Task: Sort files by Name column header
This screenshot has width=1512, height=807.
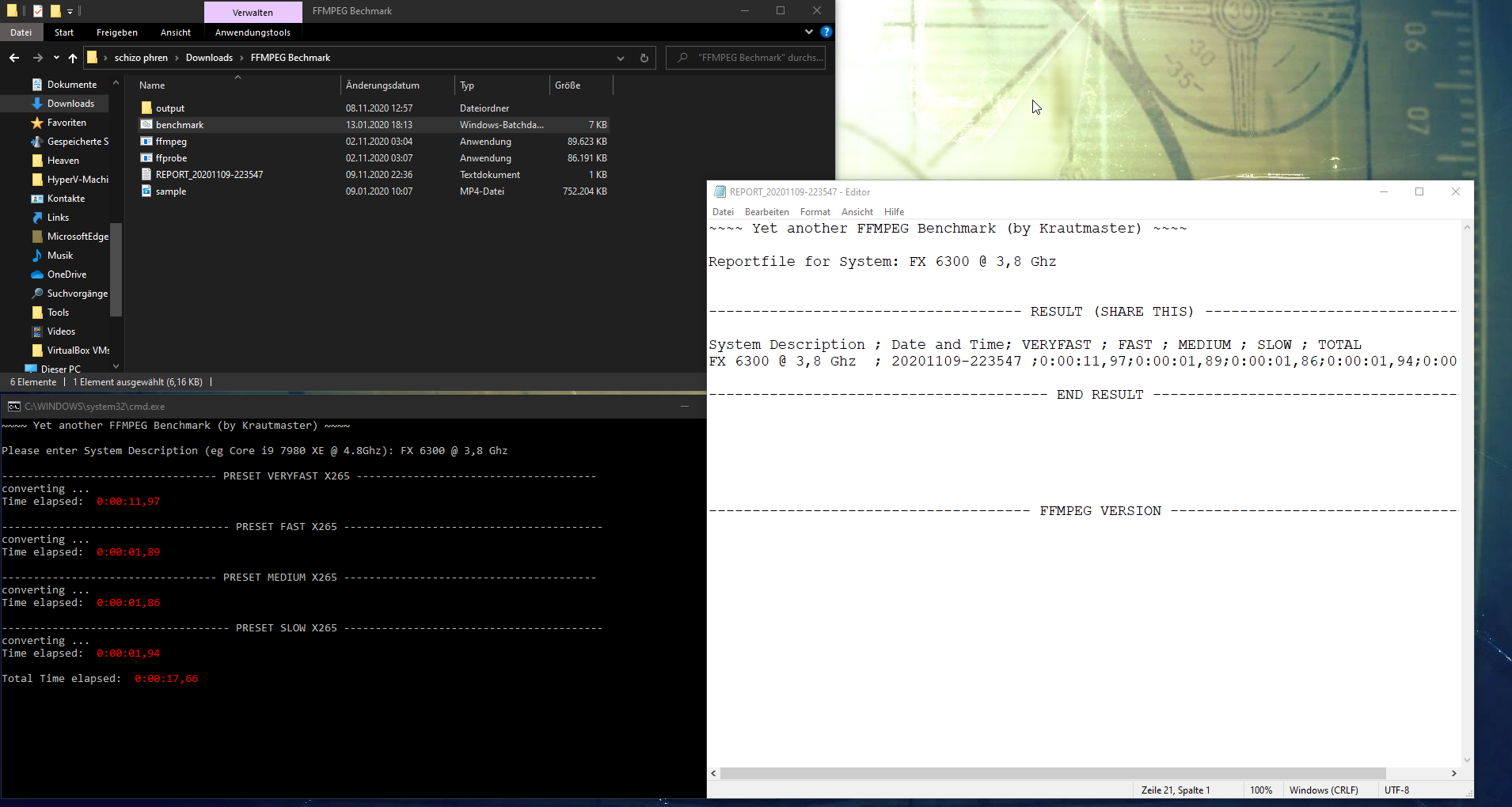Action: pos(237,85)
